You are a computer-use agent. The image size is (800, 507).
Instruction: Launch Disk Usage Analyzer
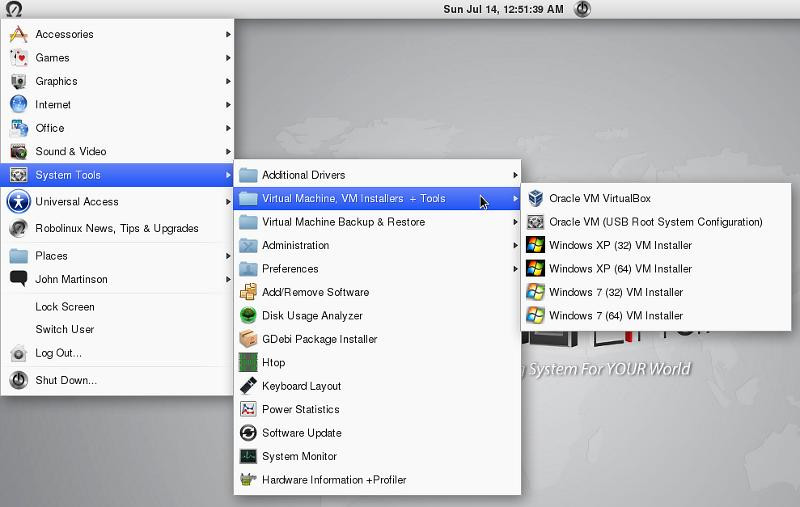377,315
